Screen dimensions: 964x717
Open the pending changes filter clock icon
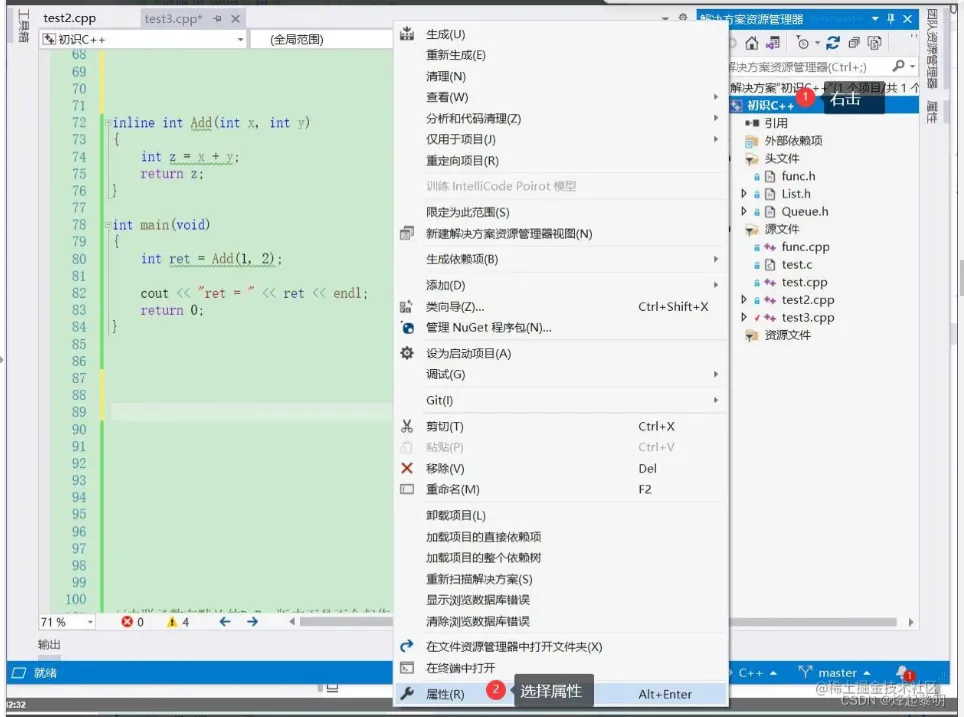click(802, 43)
